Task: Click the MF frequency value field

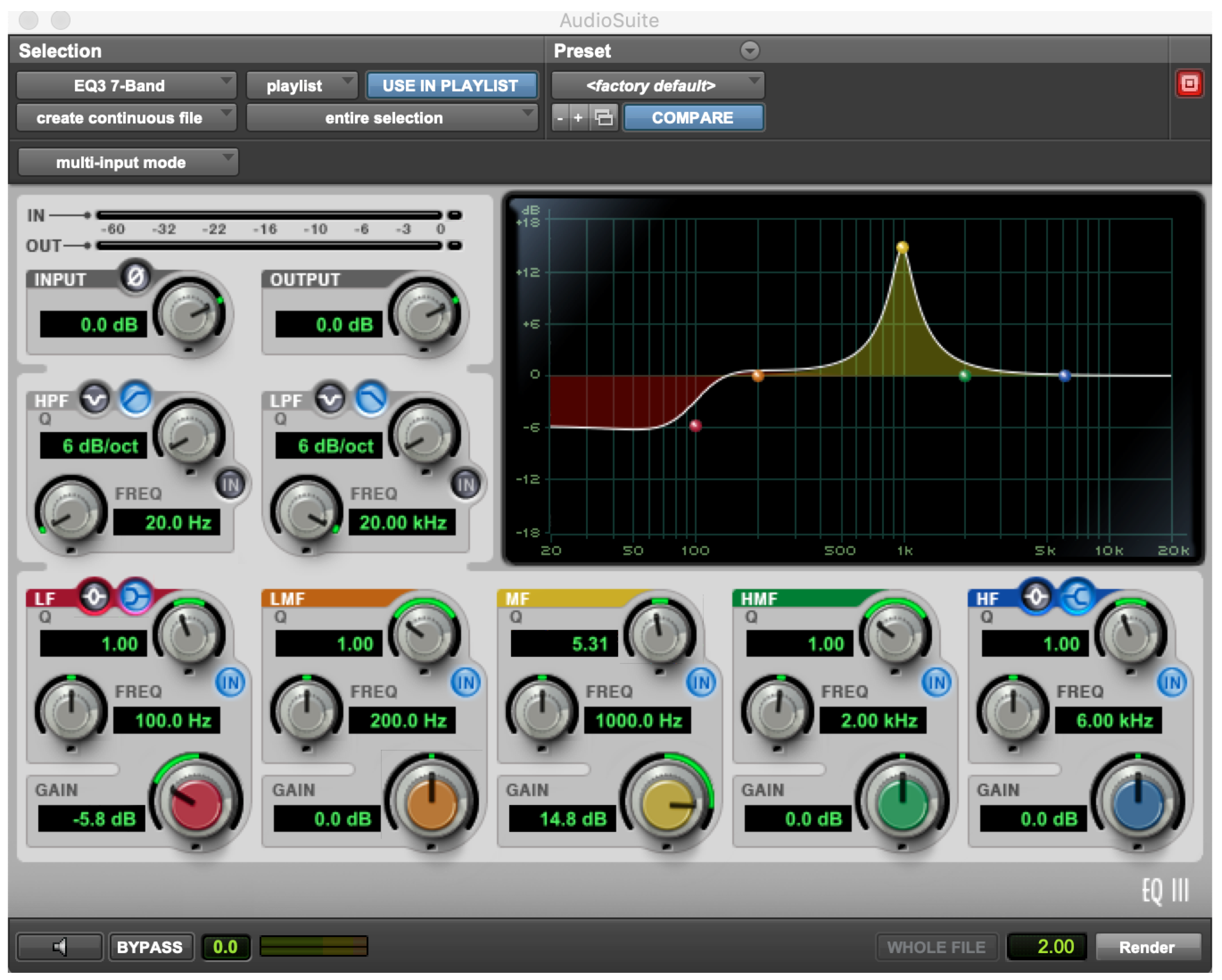Action: [x=638, y=721]
